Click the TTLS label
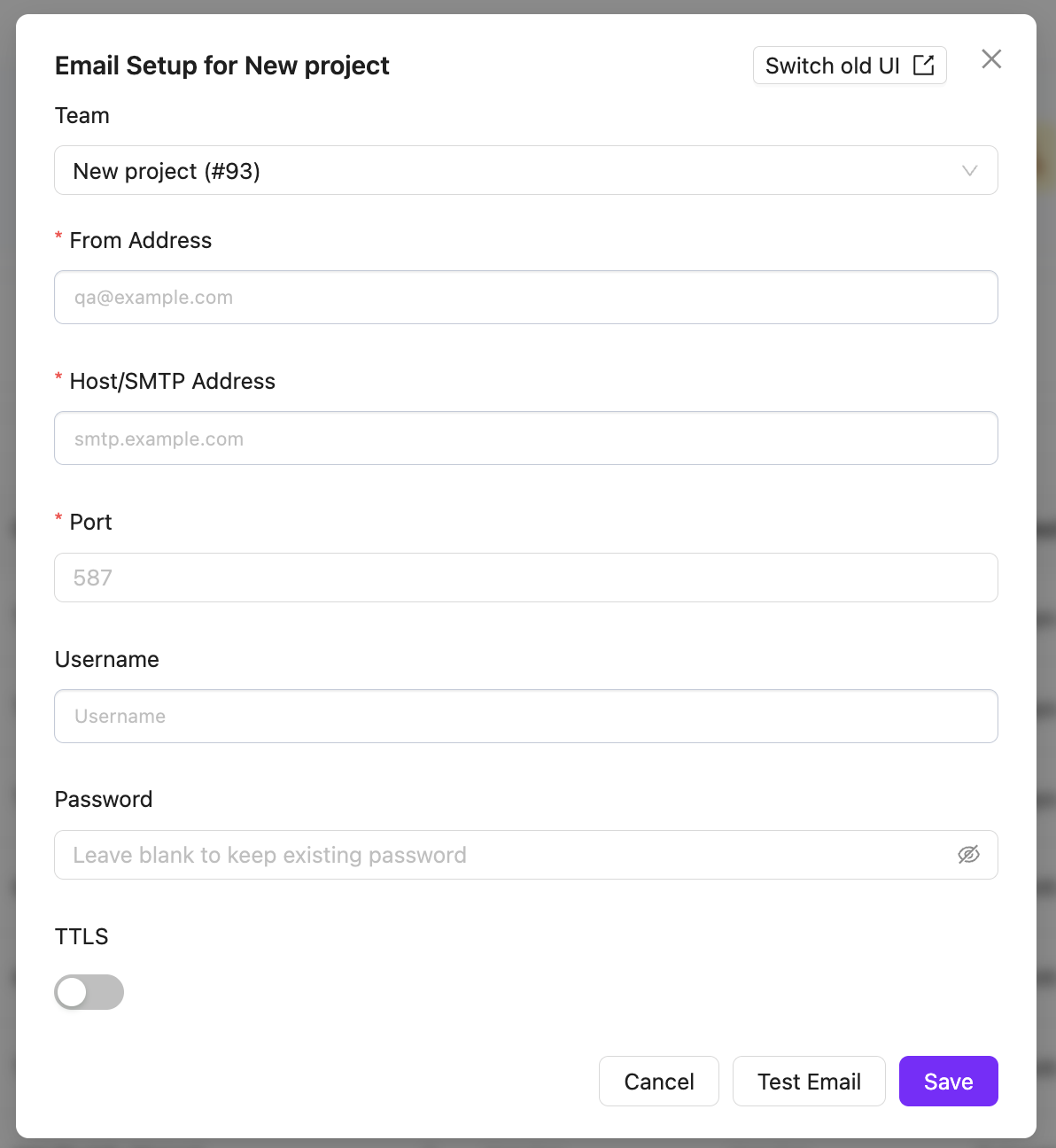Screen dimensions: 1056x1148 [82, 937]
